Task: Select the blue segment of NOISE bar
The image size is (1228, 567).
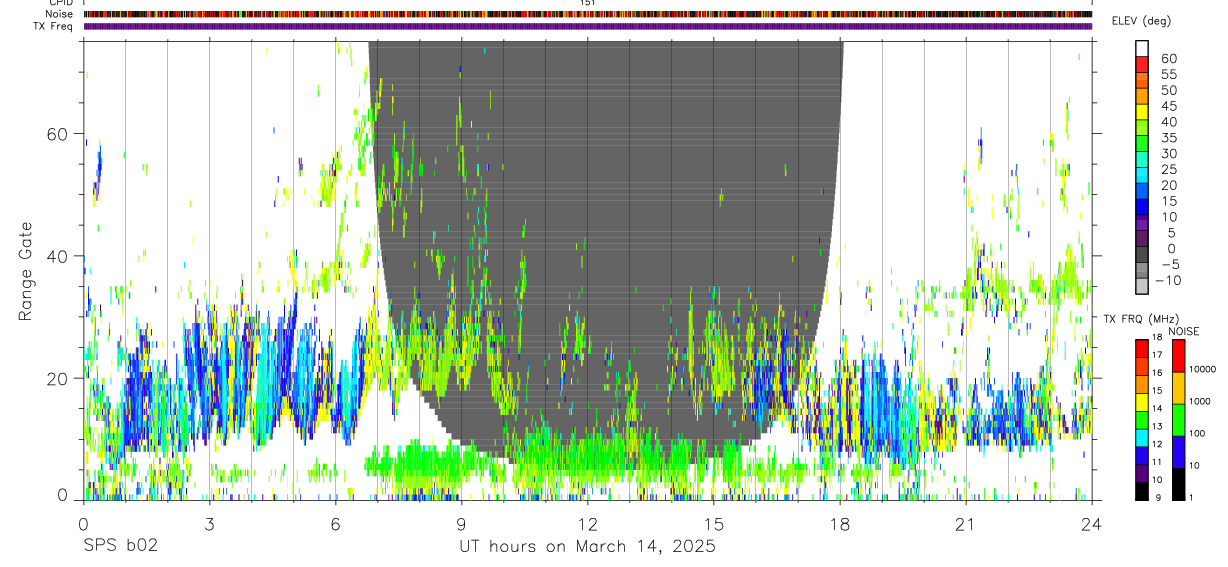Action: [x=1177, y=452]
